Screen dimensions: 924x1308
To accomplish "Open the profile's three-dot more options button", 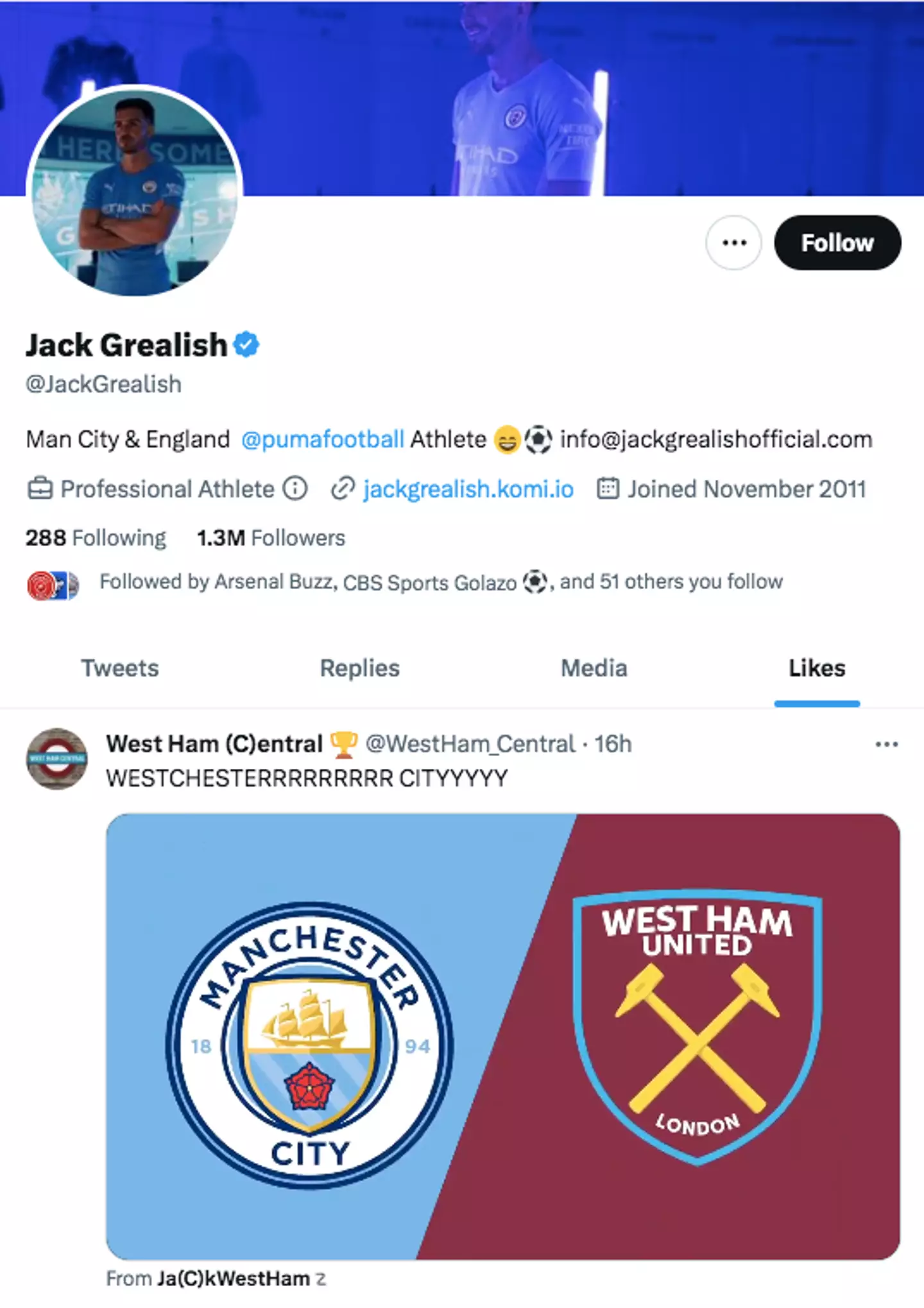I will tap(733, 243).
